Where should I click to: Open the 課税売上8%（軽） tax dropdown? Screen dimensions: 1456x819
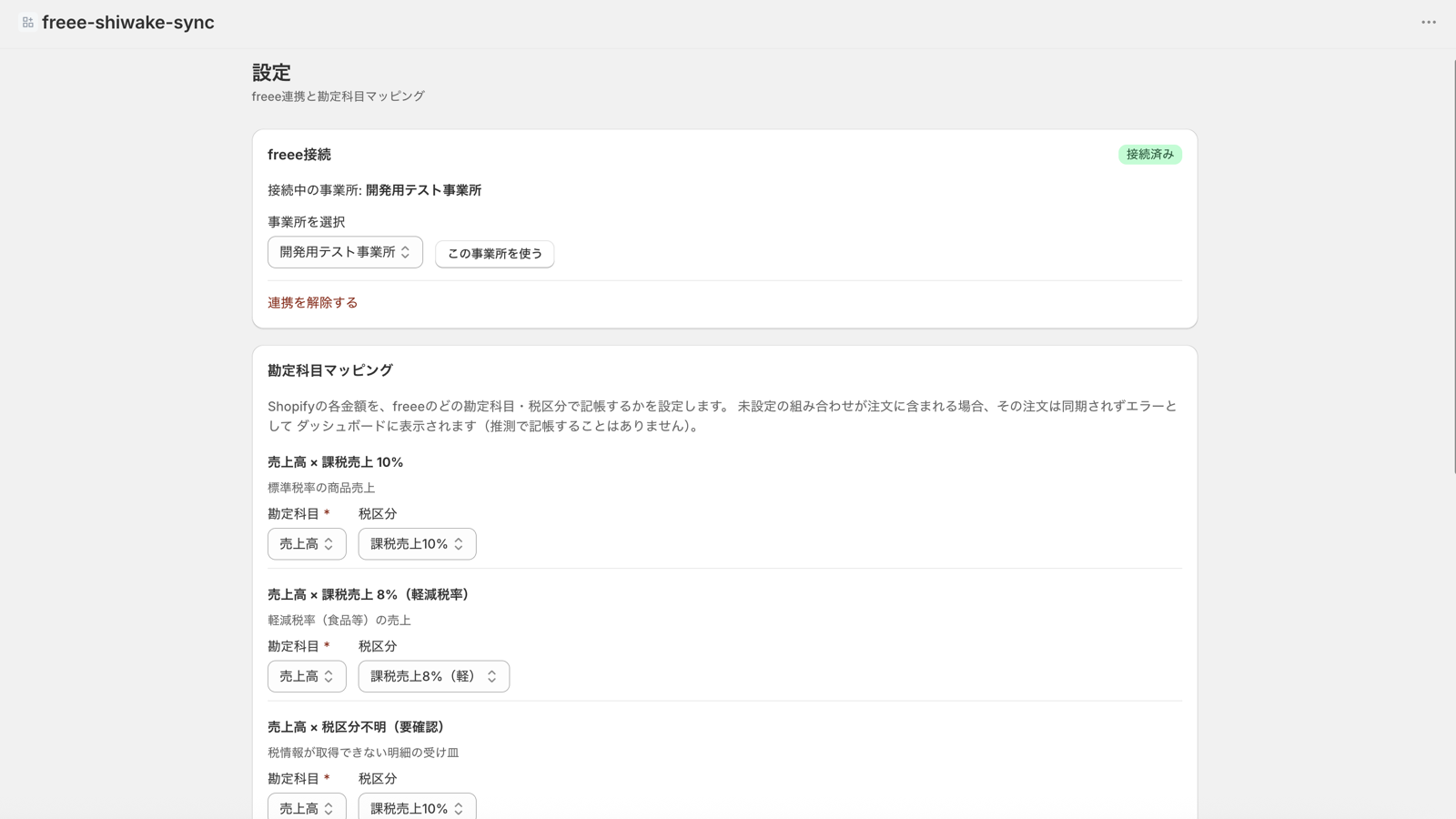433,676
